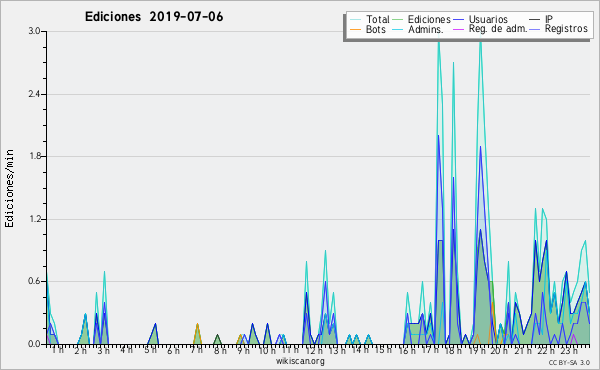The width and height of the screenshot is (600, 370).
Task: Click the wikiscan.org text below chart
Action: tap(300, 361)
